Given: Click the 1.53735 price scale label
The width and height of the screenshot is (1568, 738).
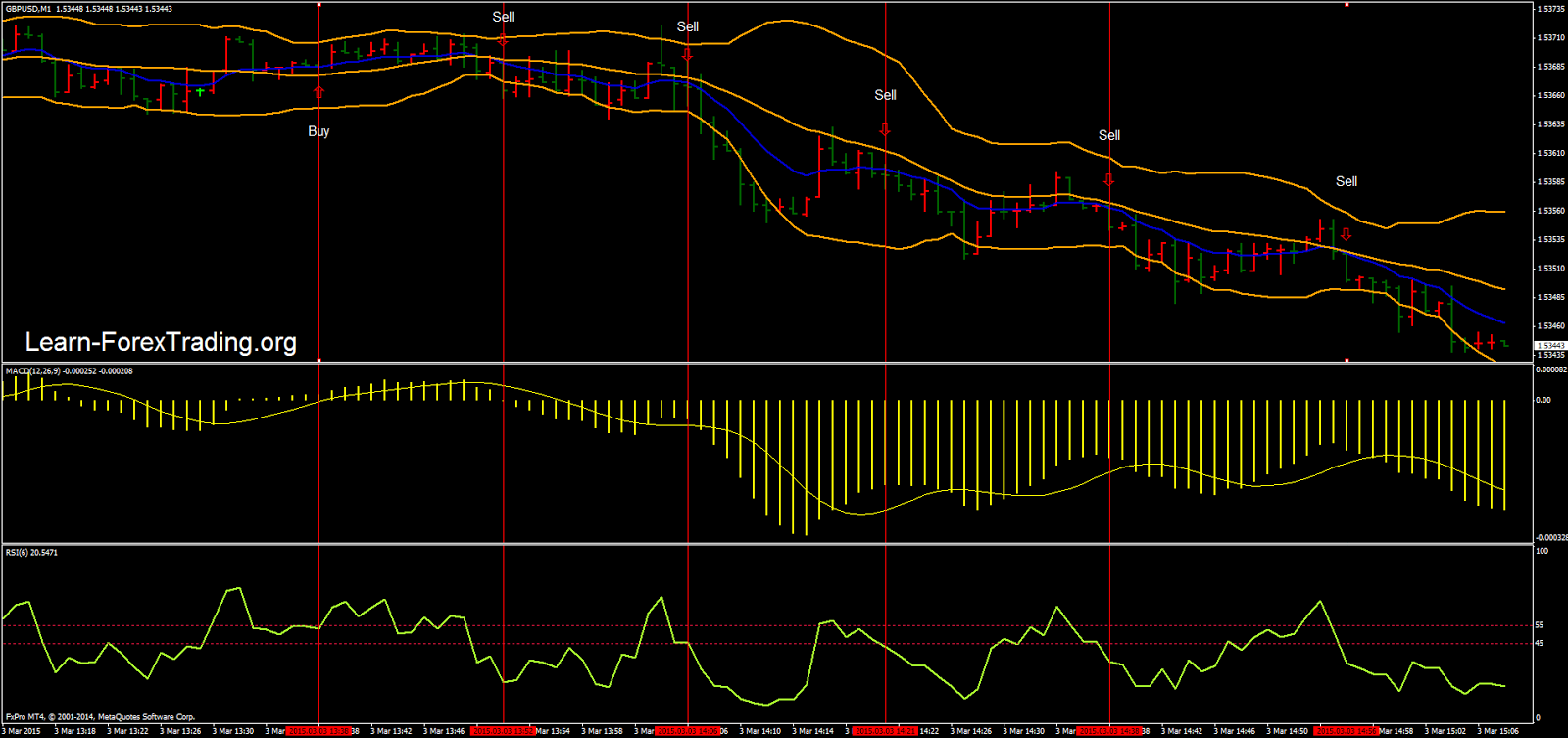Looking at the screenshot, I should click(x=1550, y=9).
